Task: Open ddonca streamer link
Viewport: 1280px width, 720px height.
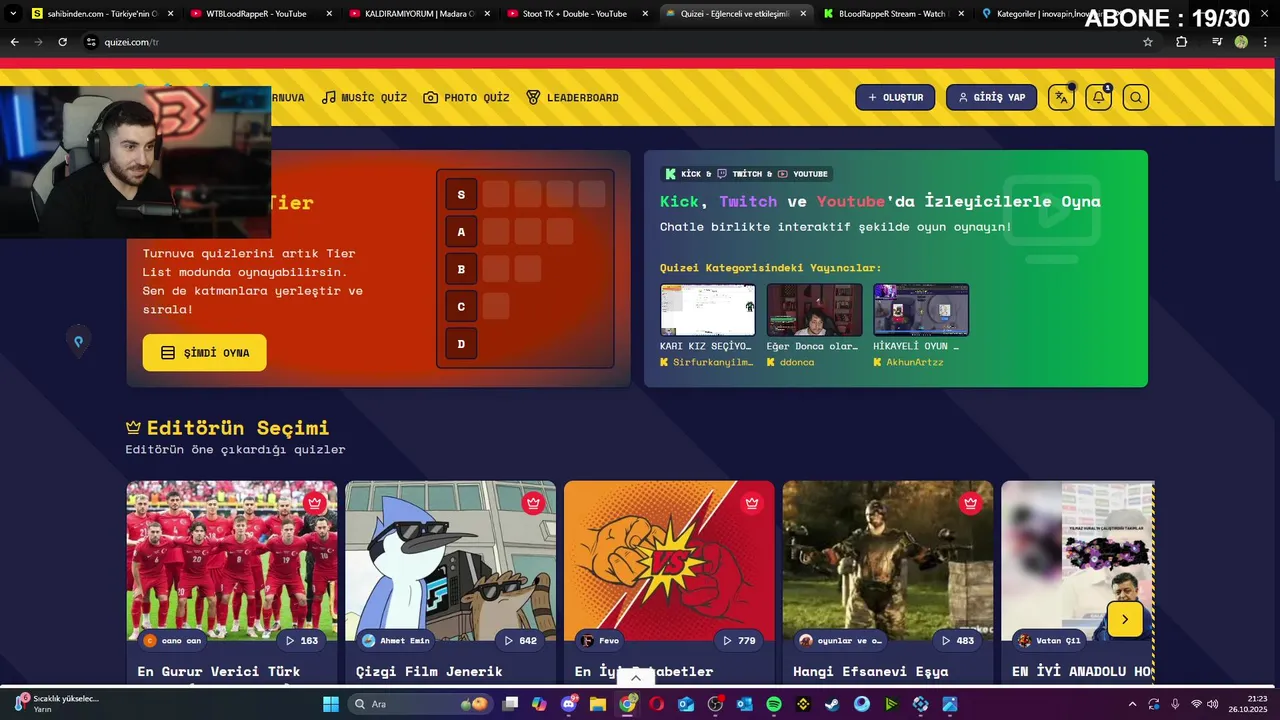Action: (790, 362)
